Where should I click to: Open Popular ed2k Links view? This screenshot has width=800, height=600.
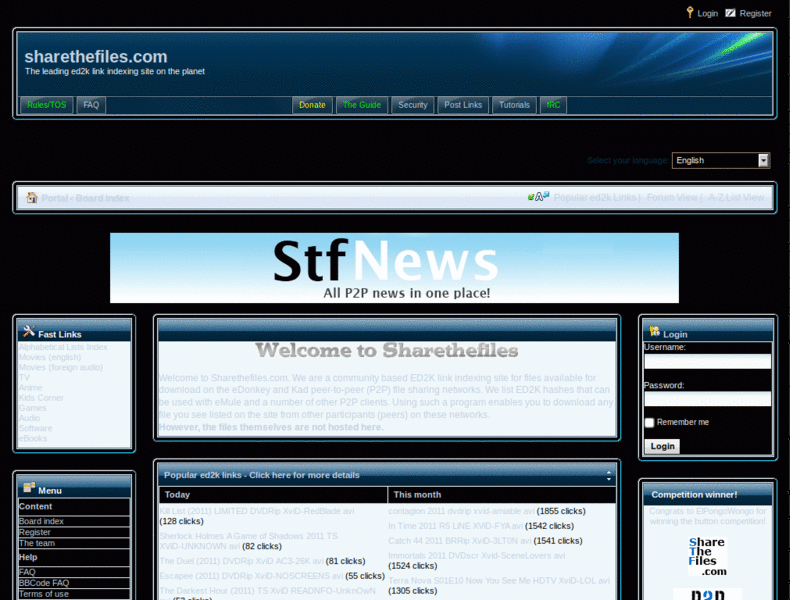click(595, 197)
